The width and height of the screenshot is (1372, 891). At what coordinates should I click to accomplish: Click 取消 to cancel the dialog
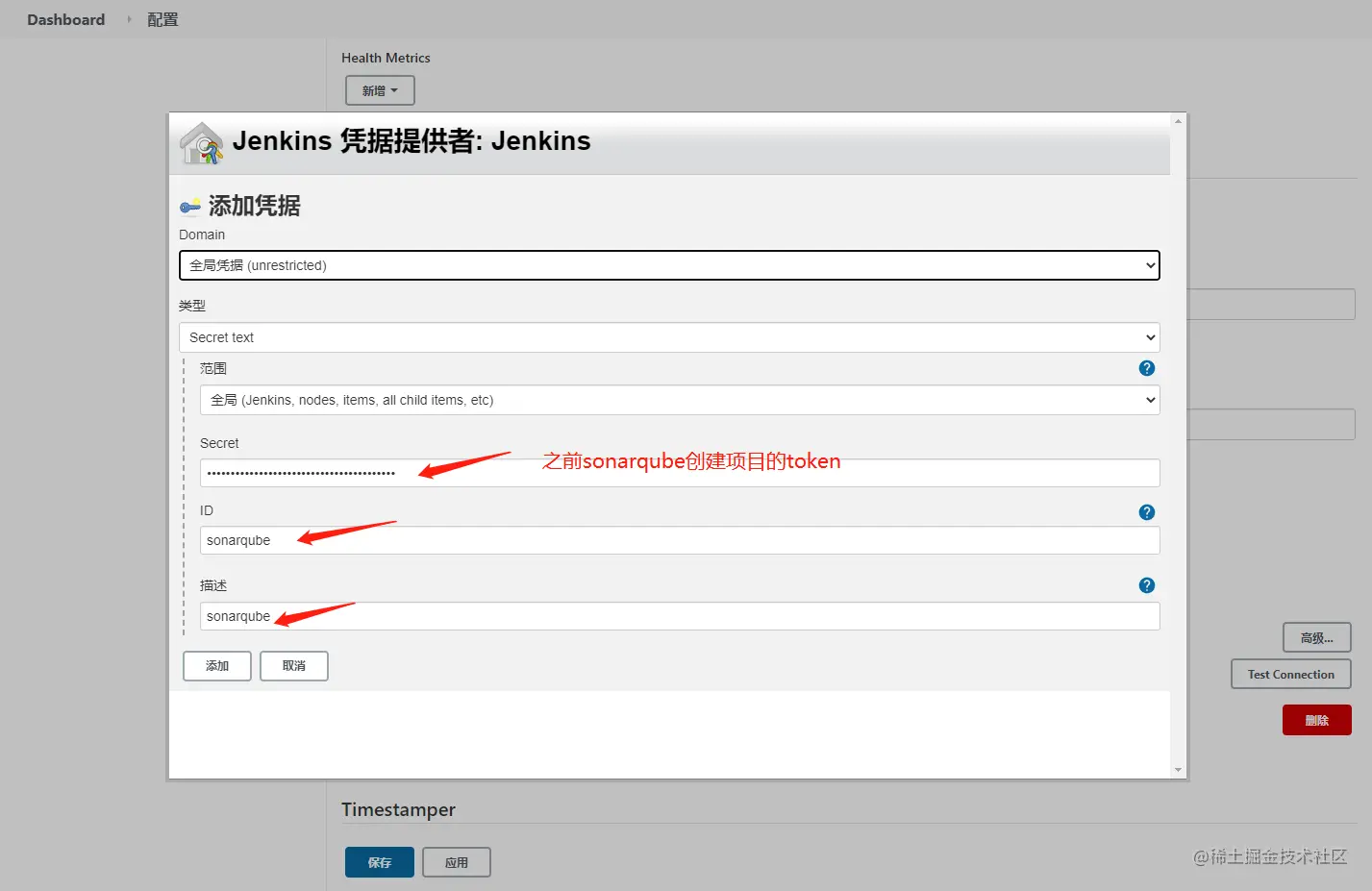294,666
